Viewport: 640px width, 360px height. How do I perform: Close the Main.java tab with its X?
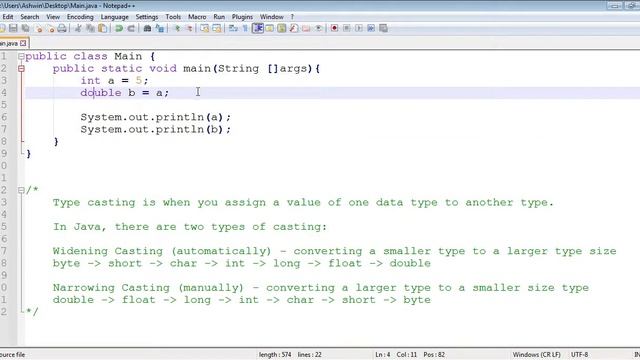pos(23,43)
